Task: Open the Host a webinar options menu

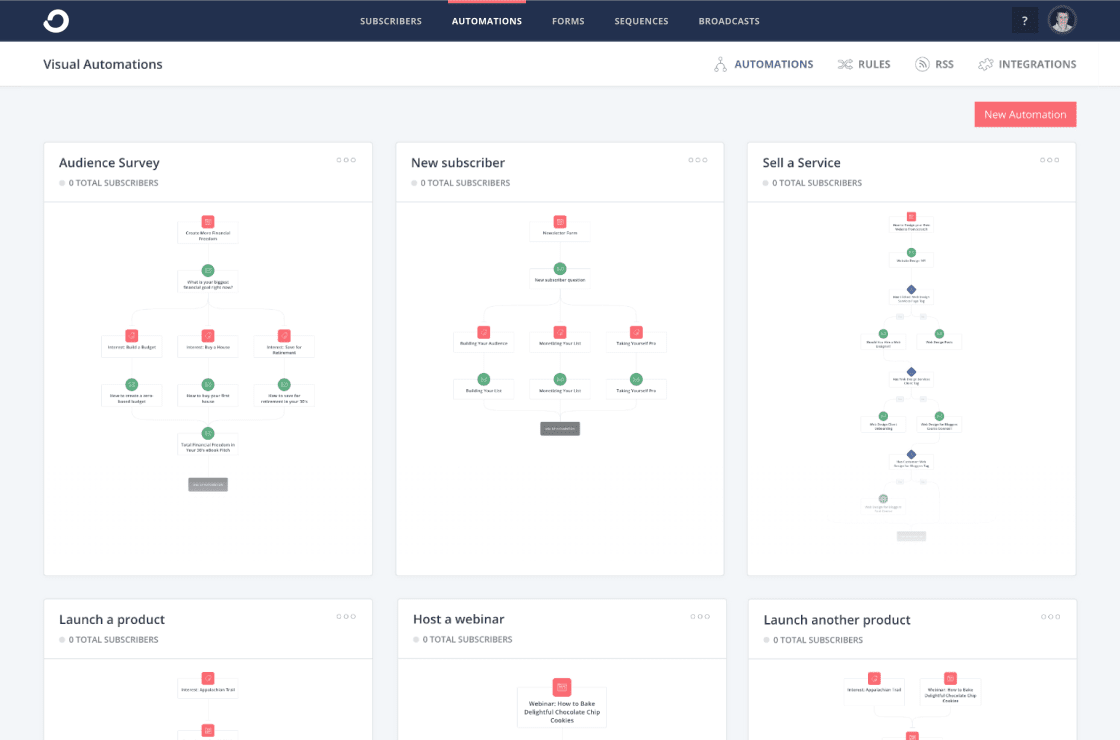Action: click(x=698, y=616)
